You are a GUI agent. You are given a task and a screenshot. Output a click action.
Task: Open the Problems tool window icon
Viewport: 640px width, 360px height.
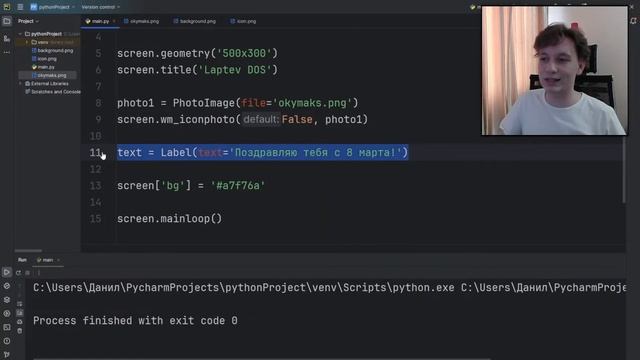coord(7,341)
